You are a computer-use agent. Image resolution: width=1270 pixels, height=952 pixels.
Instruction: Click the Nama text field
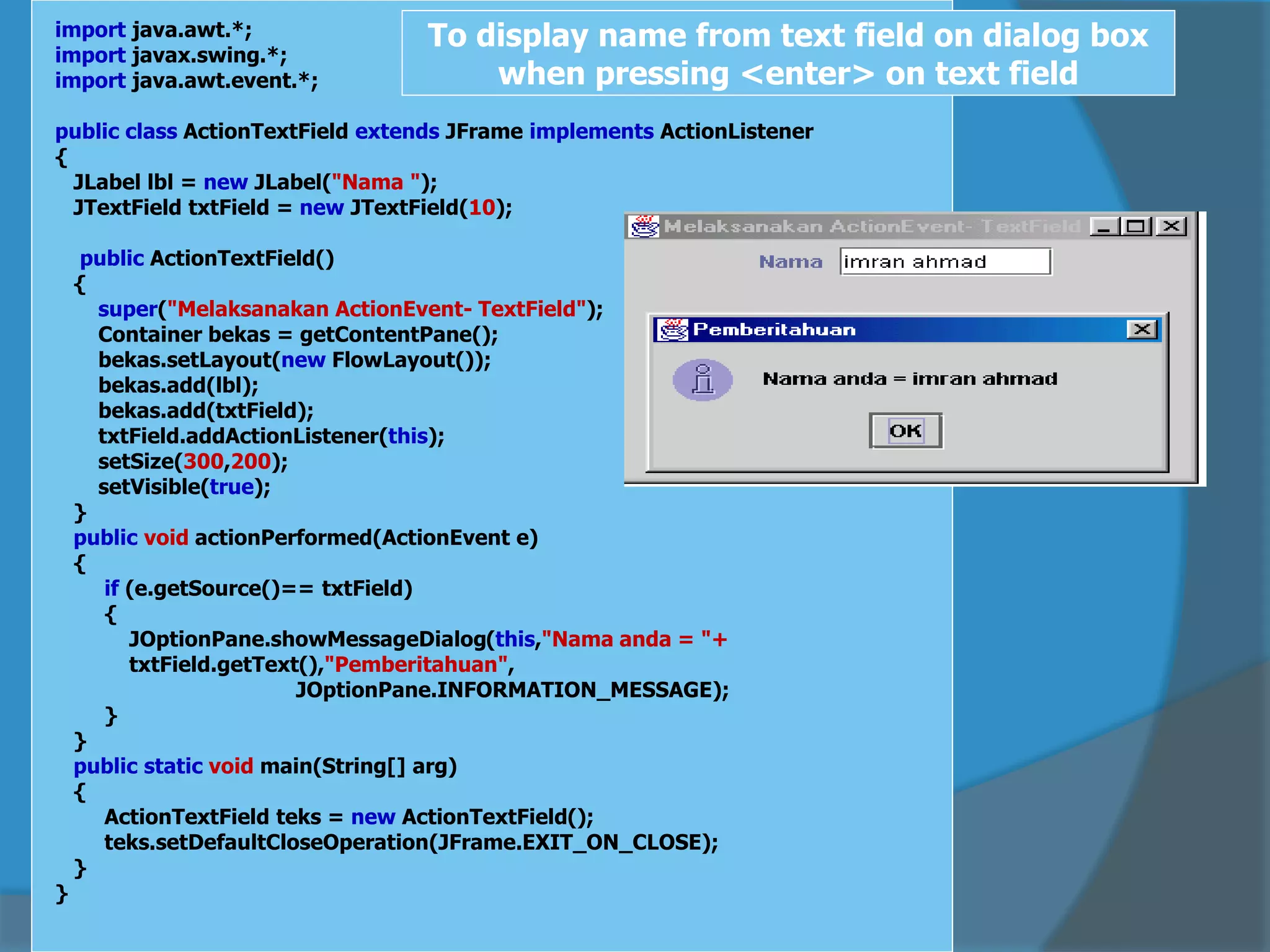946,262
